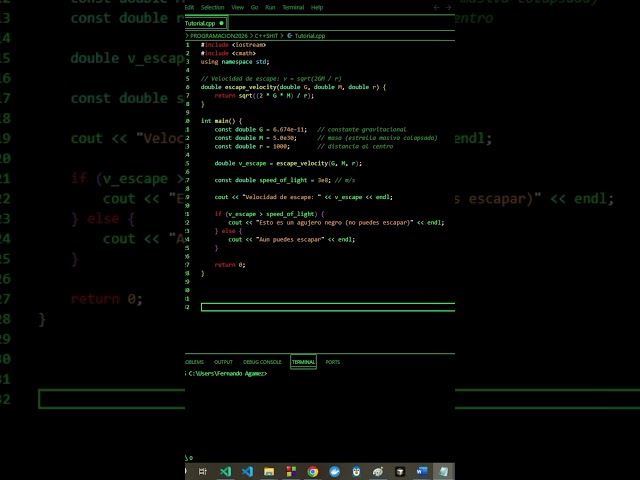Open green Visual Studio Code Insiders taskbar icon
640x480 pixels.
tap(225, 471)
